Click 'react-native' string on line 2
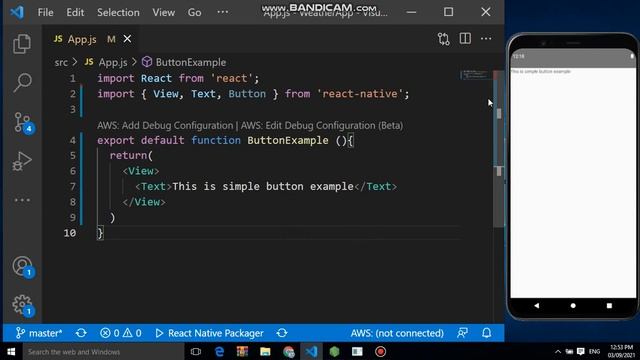Image resolution: width=640 pixels, height=360 pixels. point(360,94)
